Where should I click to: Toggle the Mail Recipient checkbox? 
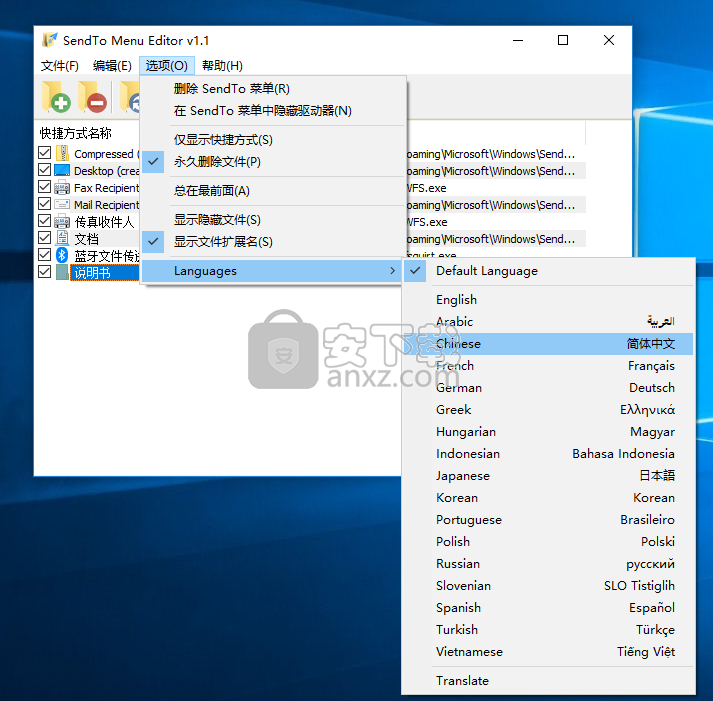(x=45, y=203)
